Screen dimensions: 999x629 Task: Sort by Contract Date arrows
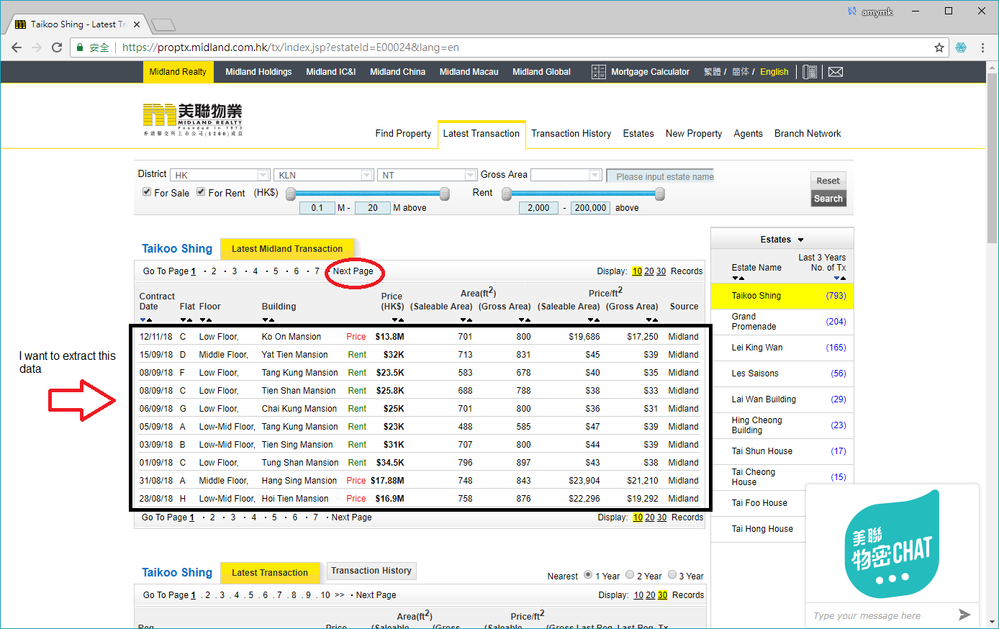click(x=146, y=320)
